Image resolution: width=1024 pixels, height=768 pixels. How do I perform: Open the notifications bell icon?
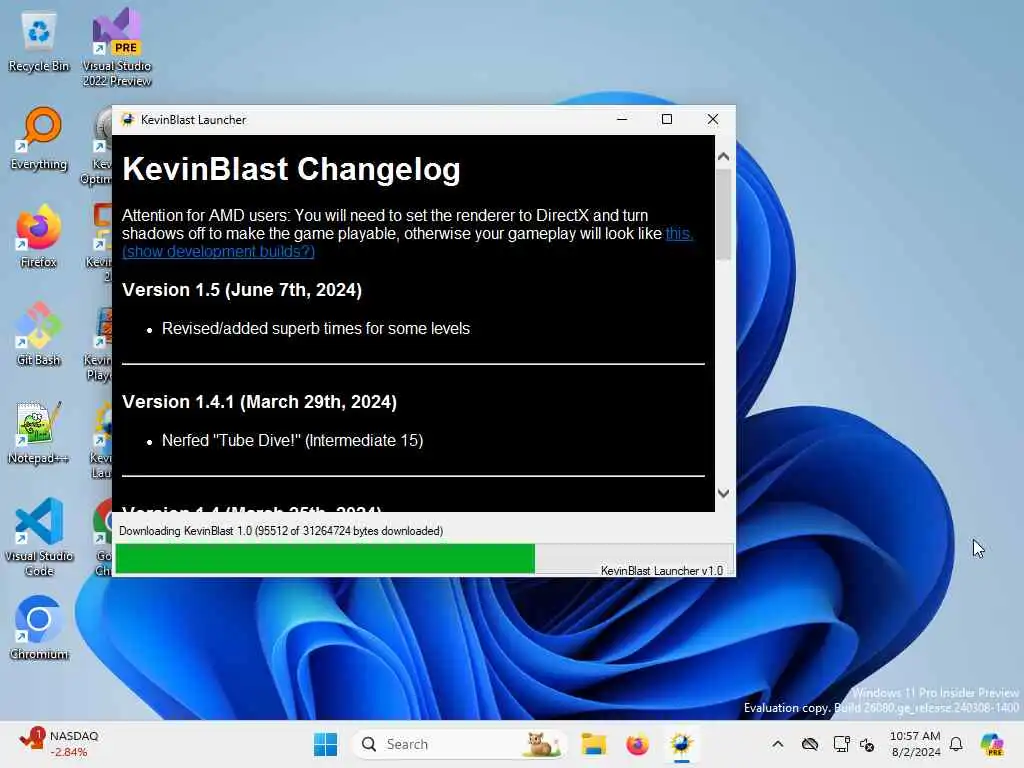[956, 744]
